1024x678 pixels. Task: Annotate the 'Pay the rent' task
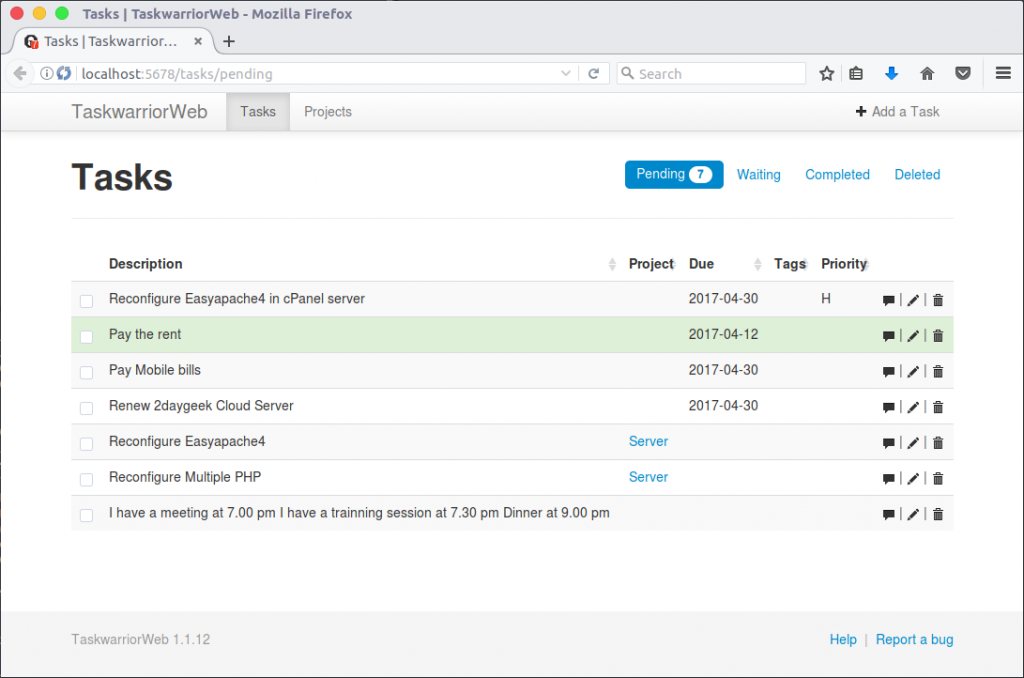point(889,335)
